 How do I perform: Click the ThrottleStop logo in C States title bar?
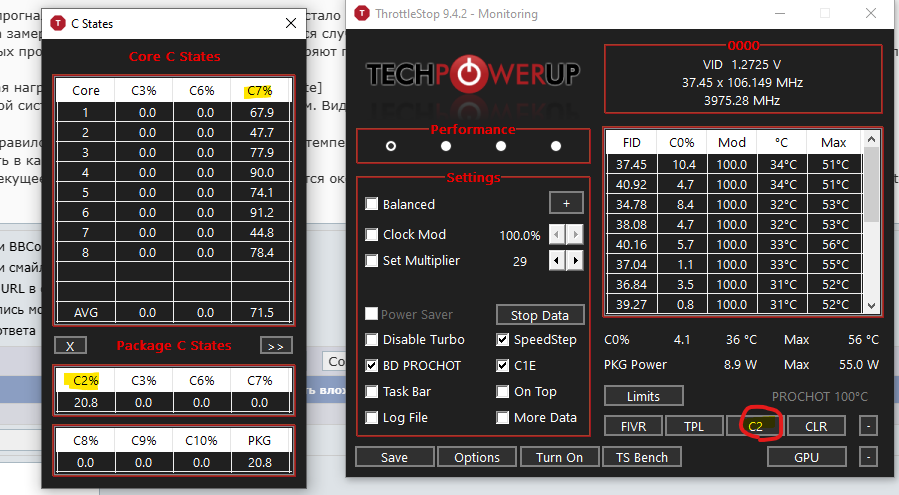(x=58, y=24)
